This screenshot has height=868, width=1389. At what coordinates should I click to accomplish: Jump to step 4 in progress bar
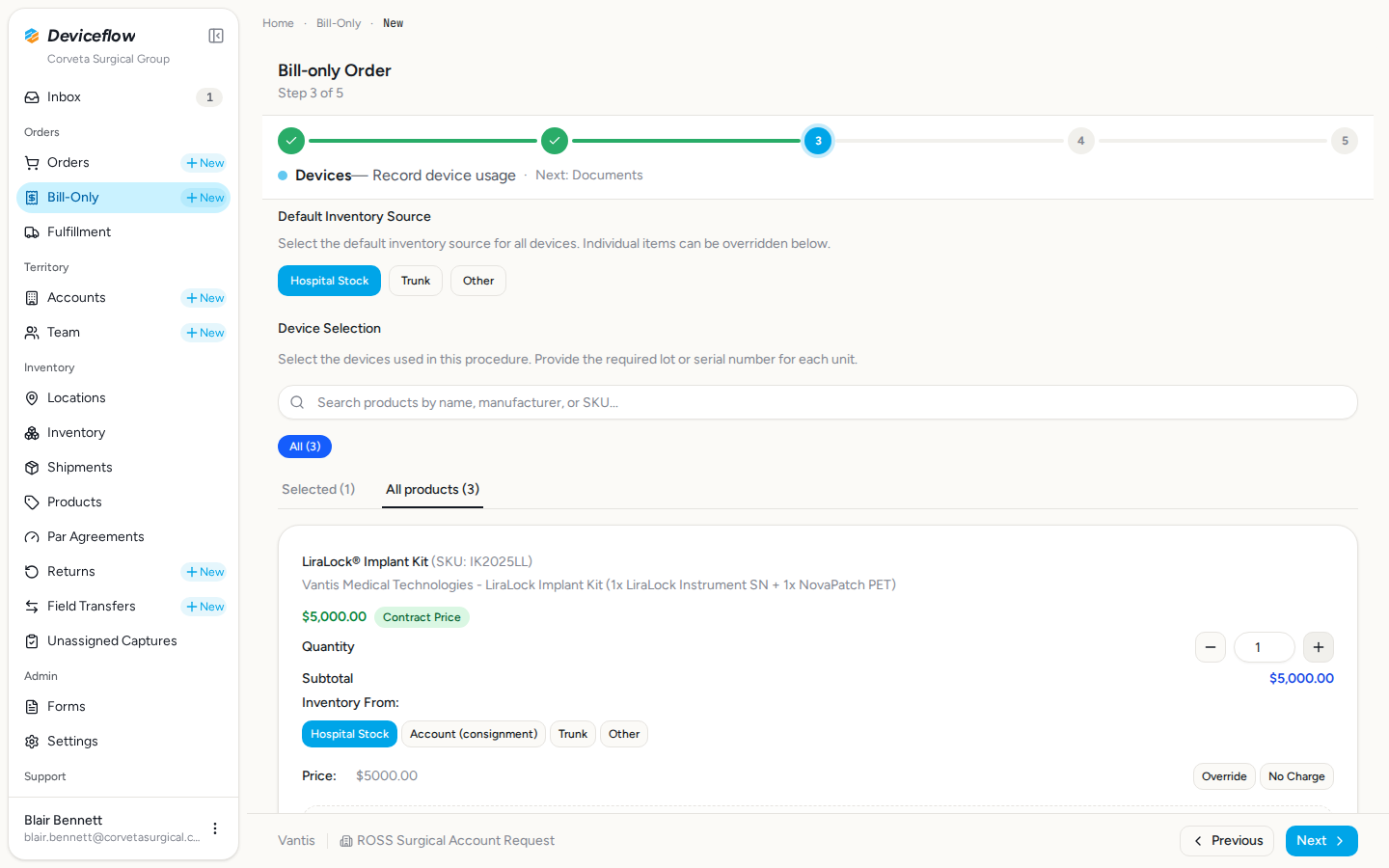[x=1081, y=141]
